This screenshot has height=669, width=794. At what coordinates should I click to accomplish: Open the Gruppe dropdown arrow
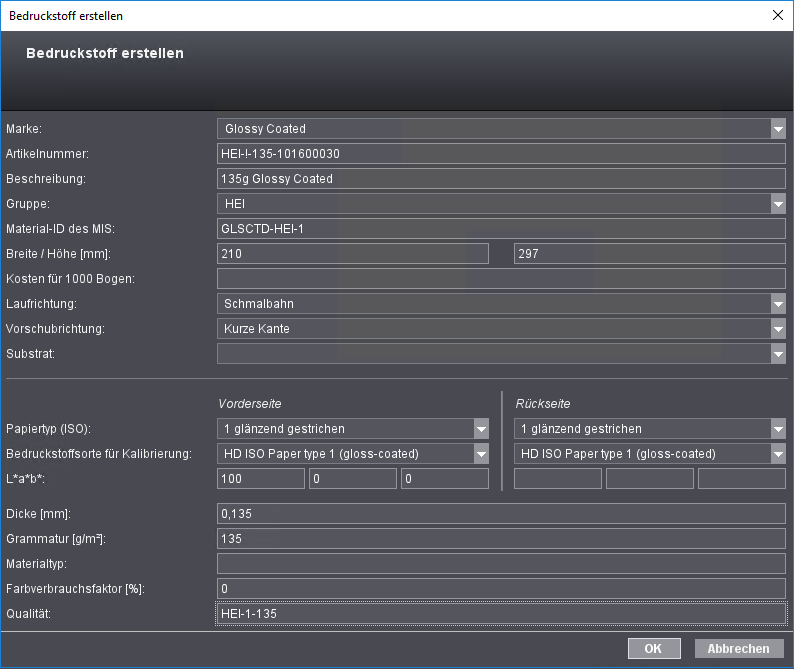pos(778,204)
